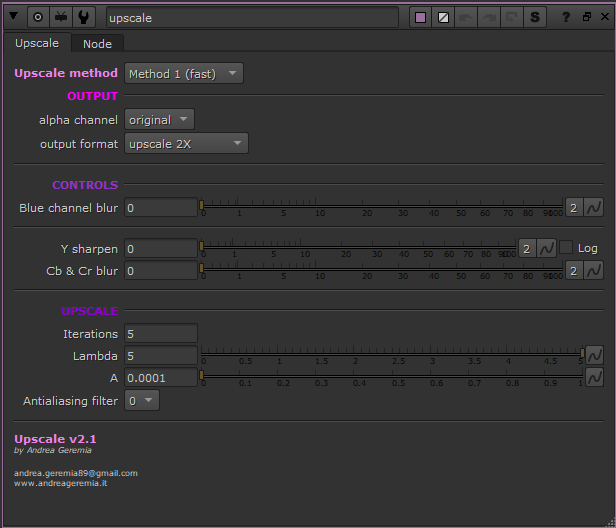Click the Iterations input field
616x528 pixels.
(160, 334)
